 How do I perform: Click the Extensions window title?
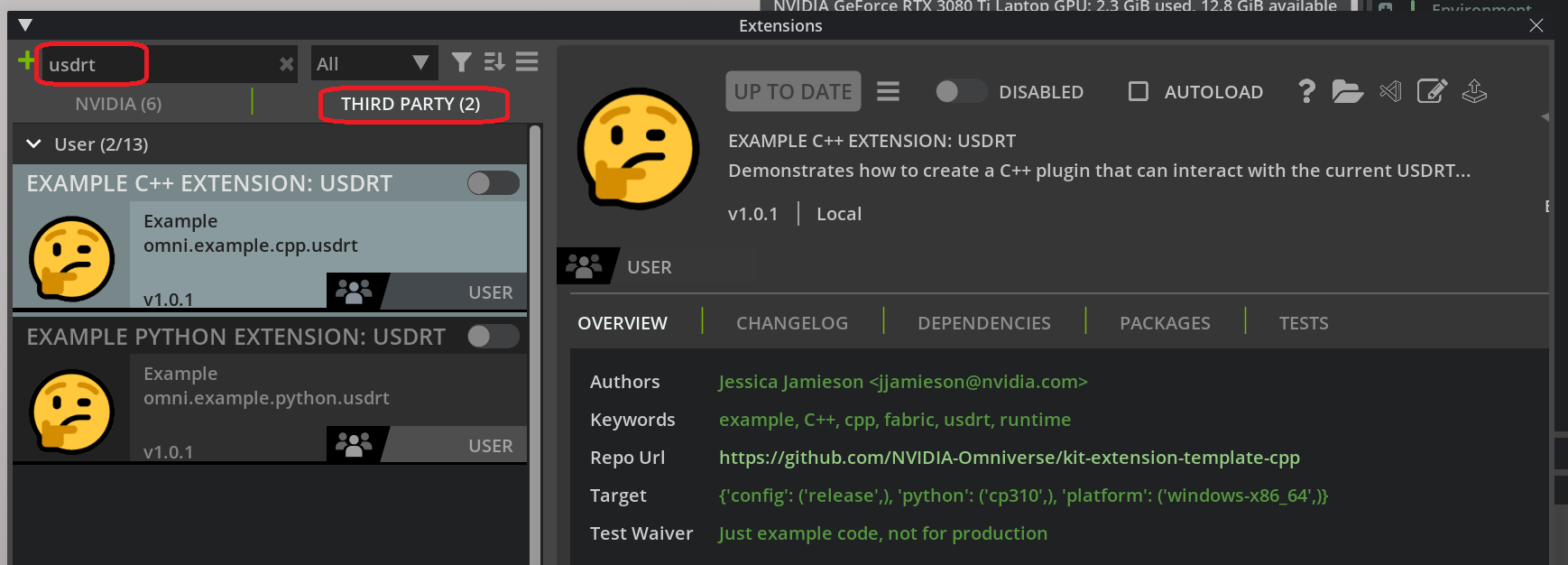click(780, 25)
